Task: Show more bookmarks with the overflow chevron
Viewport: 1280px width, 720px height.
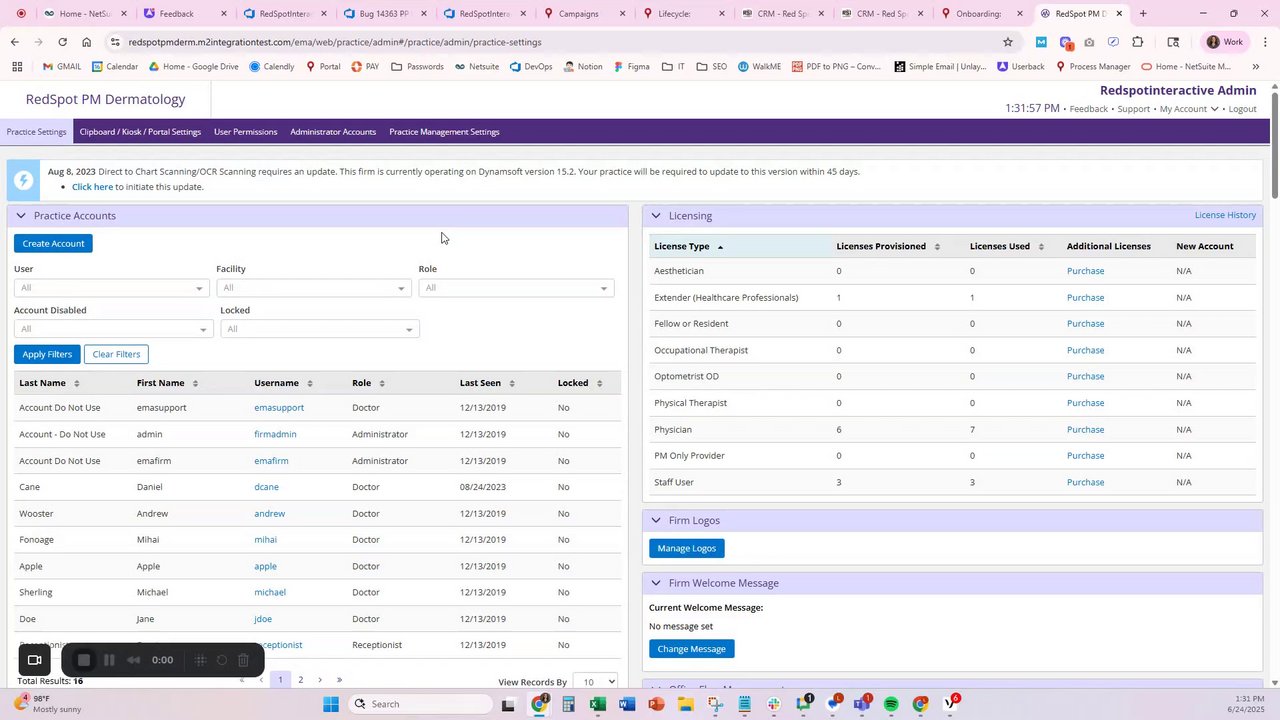Action: (x=1256, y=67)
